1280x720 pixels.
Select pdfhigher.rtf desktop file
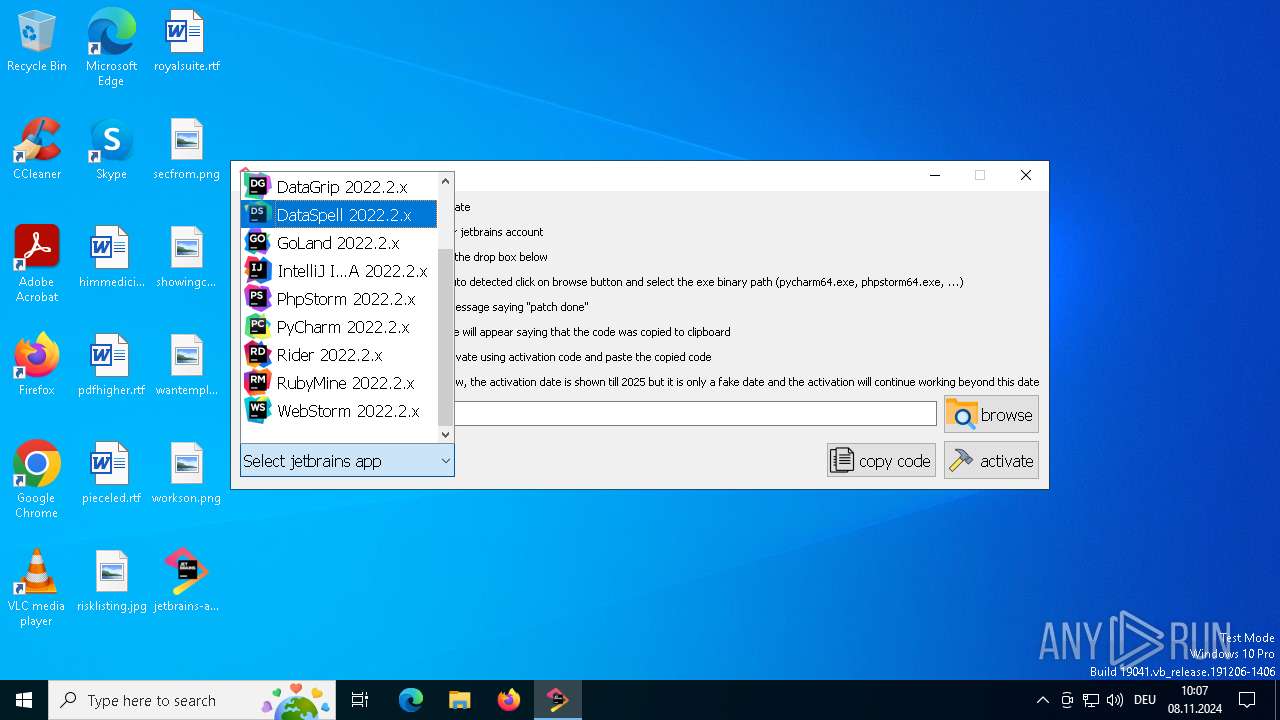pos(111,366)
